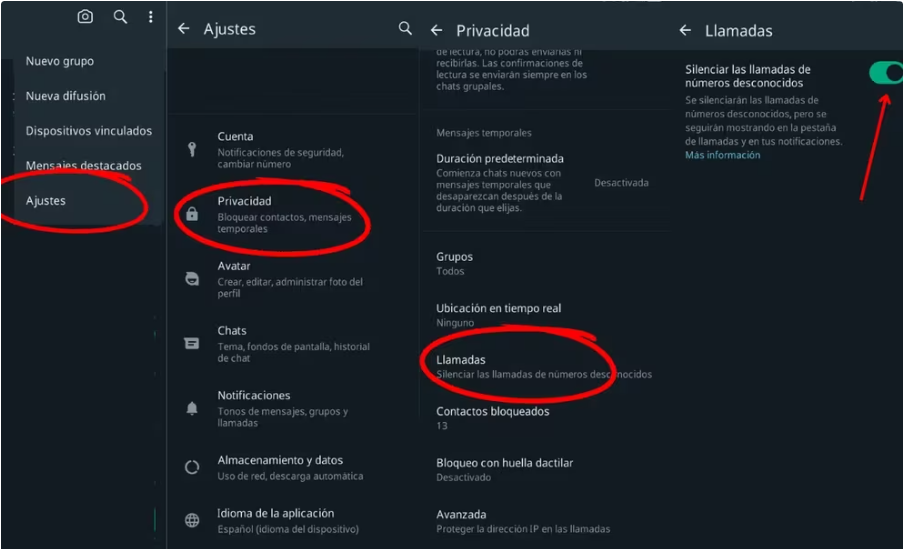This screenshot has width=904, height=549.
Task: Choose Nuevo grupo in the menu
Action: click(x=60, y=61)
